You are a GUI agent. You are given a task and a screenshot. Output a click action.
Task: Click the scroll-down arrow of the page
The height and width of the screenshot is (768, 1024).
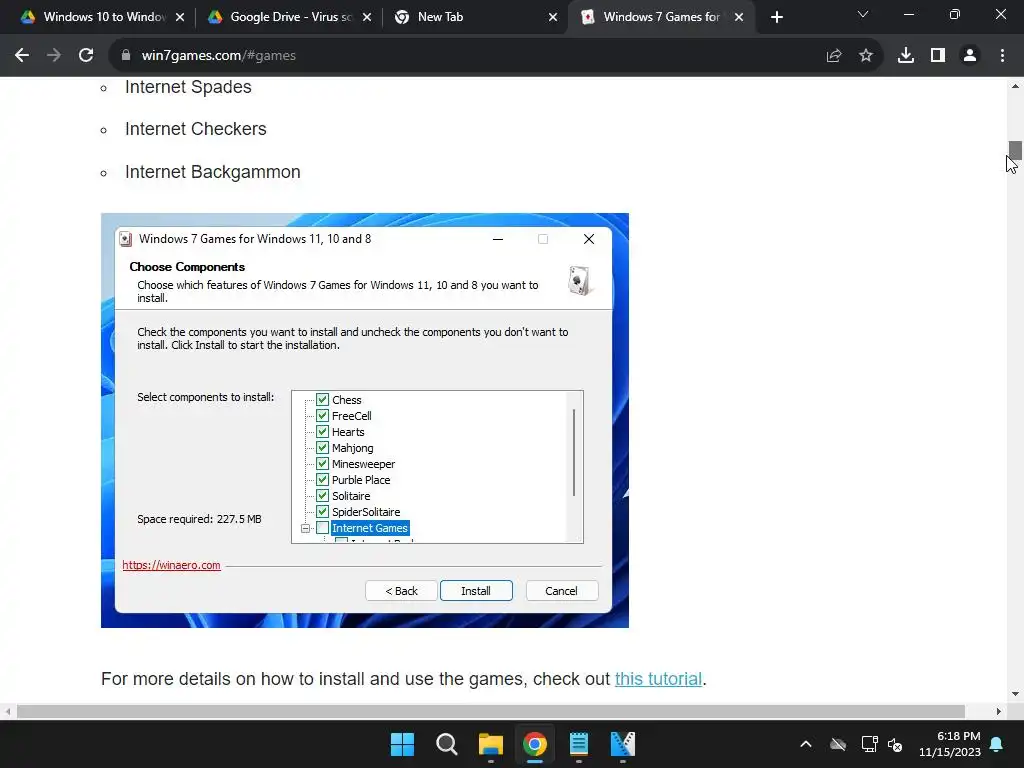[x=1015, y=694]
